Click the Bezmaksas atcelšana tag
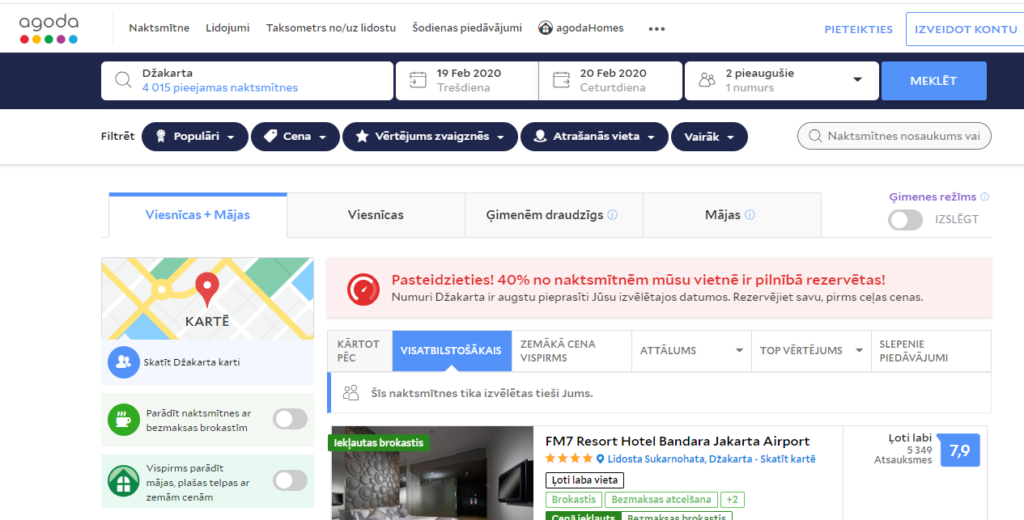 [661, 500]
